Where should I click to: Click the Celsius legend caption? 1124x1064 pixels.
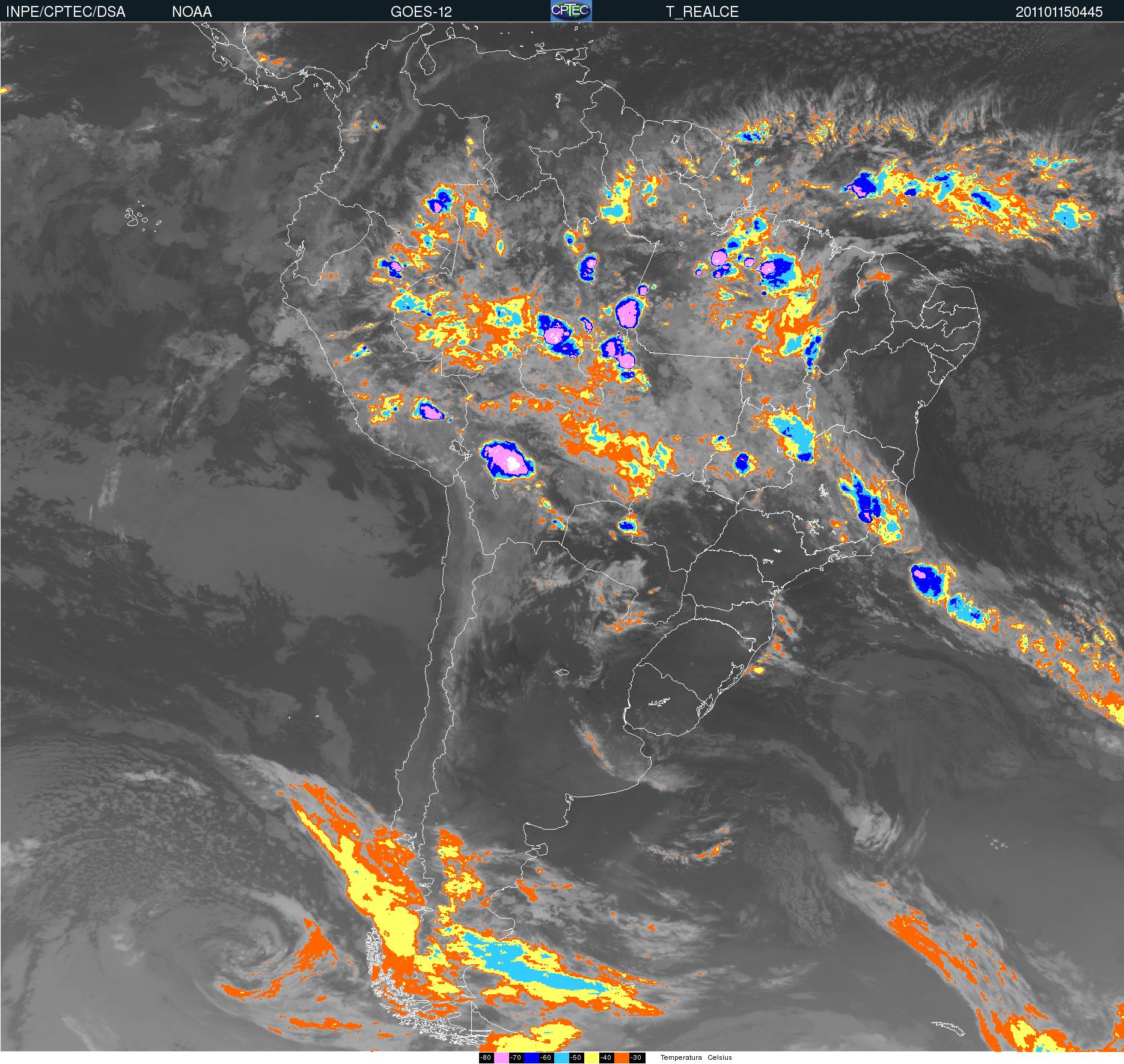[x=719, y=1057]
